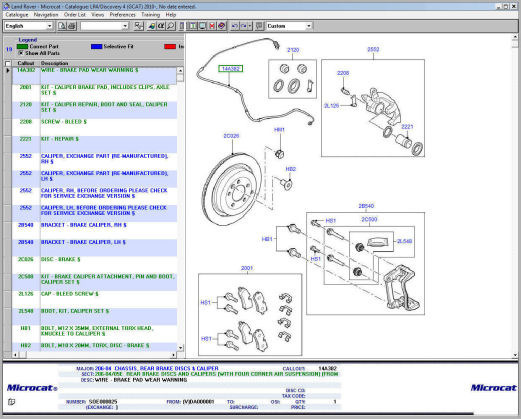Open the empty combo box beside the printer icon
The height and width of the screenshot is (419, 521).
click(125, 26)
